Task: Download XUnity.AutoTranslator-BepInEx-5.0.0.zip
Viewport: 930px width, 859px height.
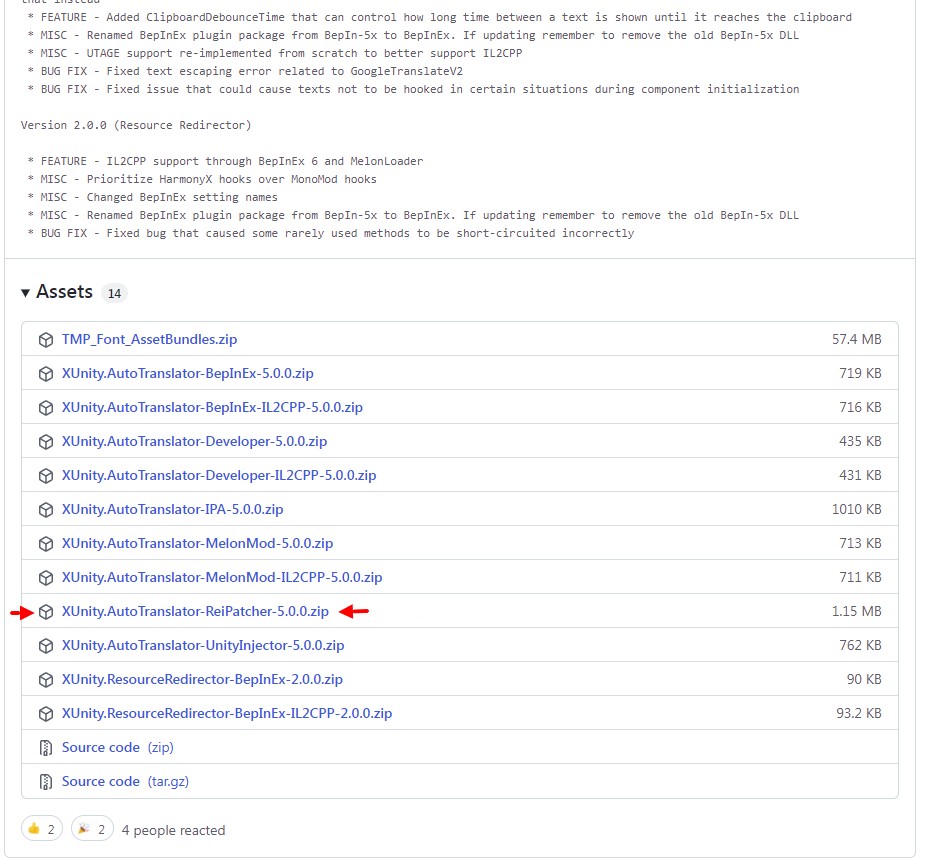Action: (x=187, y=373)
